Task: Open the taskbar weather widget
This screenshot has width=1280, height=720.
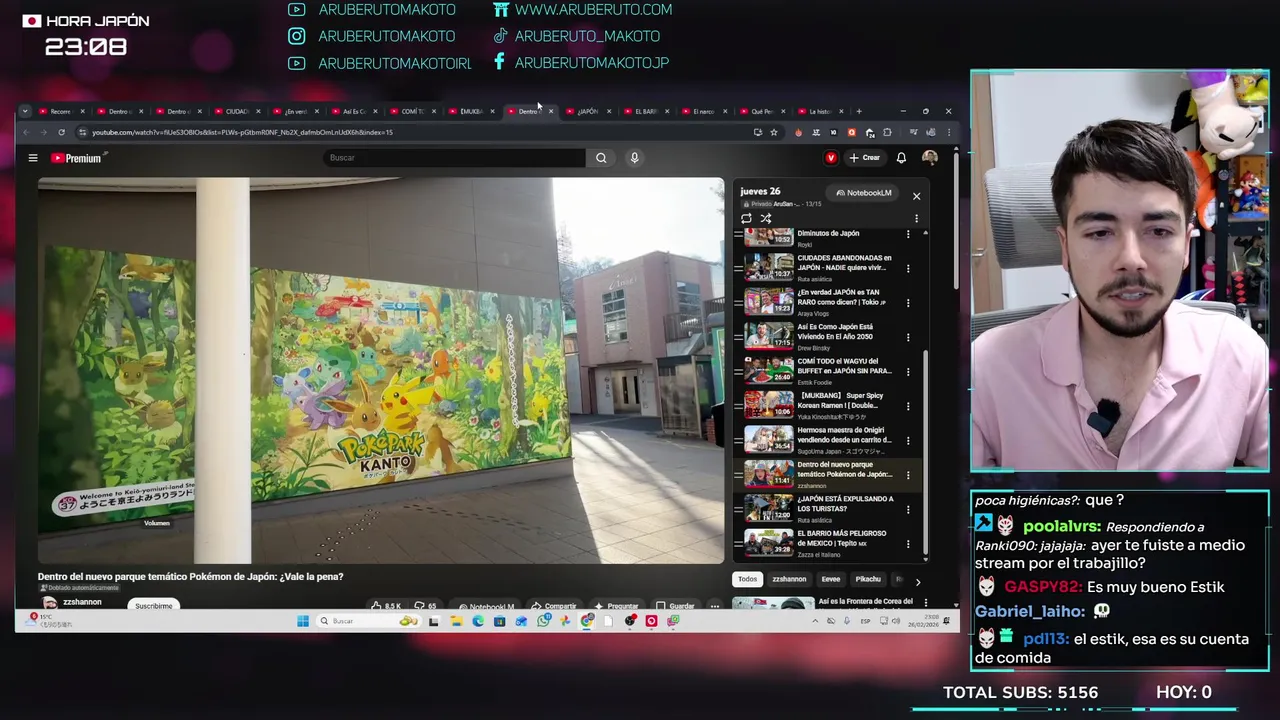Action: (x=50, y=621)
